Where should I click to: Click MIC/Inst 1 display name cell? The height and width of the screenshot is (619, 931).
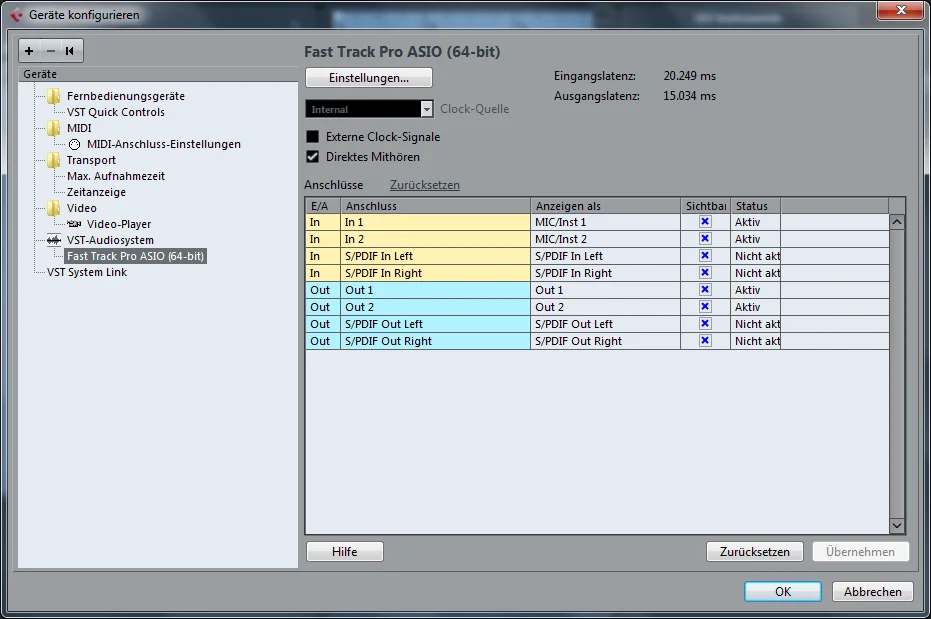point(605,222)
